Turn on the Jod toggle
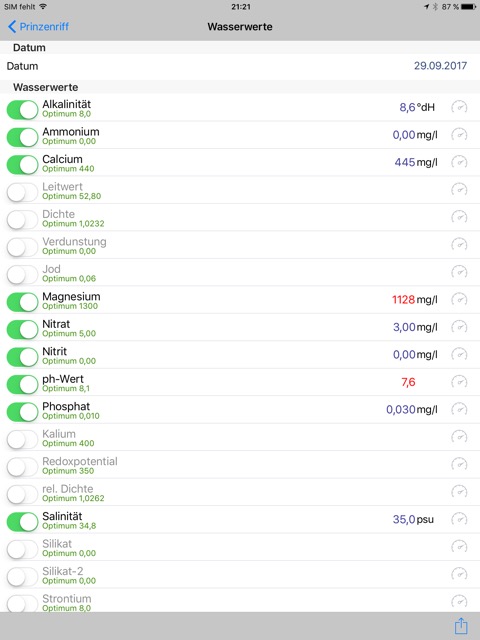This screenshot has height=640, width=480. tap(22, 274)
